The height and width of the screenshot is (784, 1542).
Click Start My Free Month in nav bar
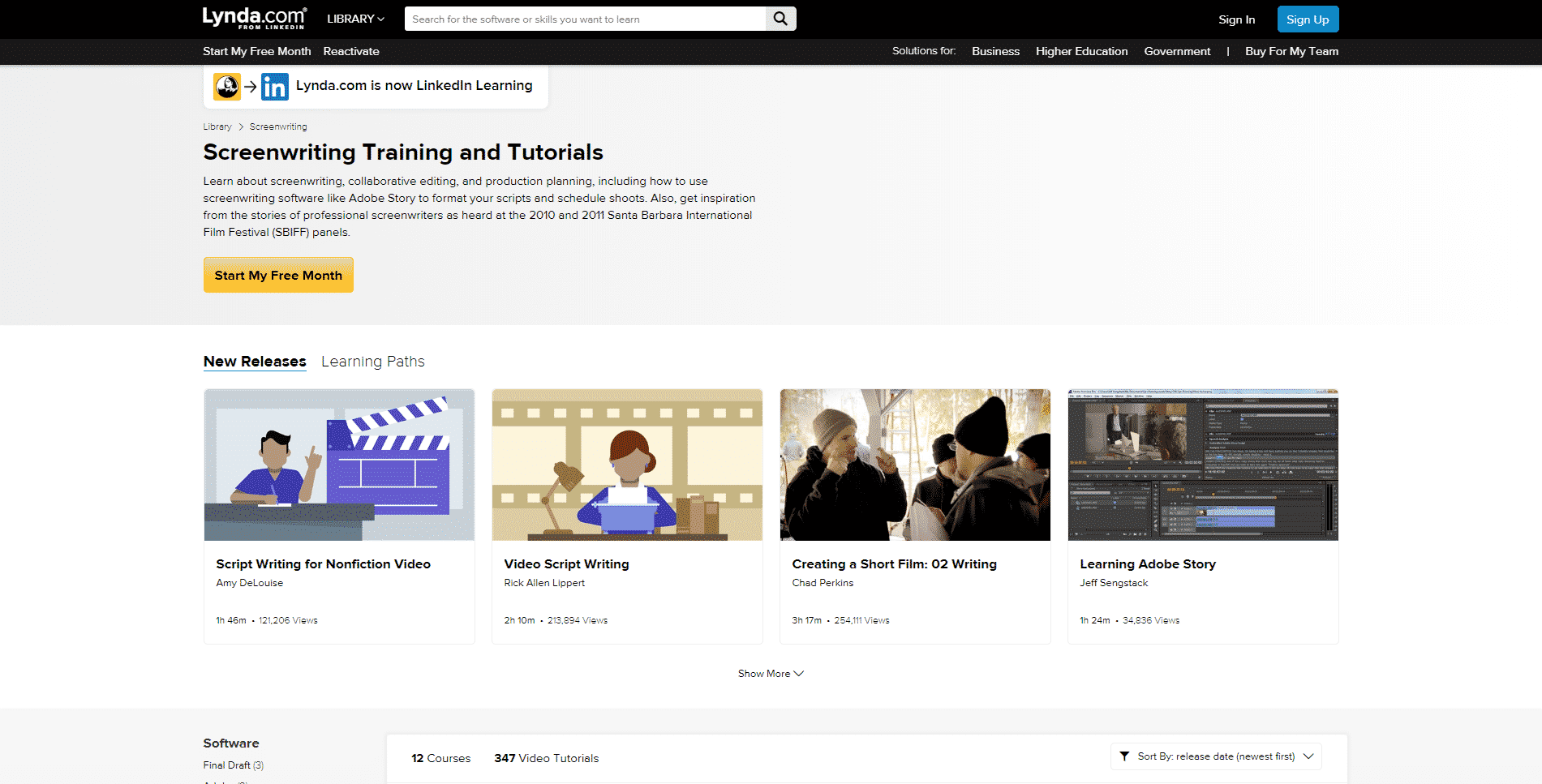(256, 51)
